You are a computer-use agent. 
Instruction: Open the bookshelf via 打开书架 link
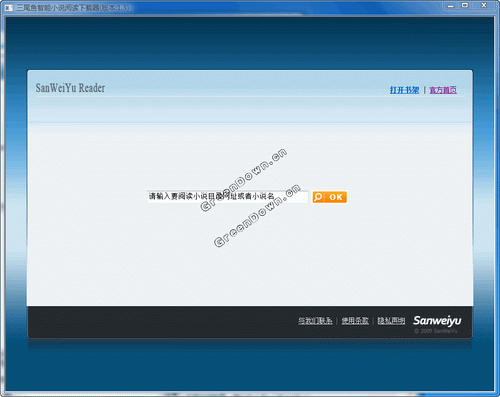click(x=404, y=90)
